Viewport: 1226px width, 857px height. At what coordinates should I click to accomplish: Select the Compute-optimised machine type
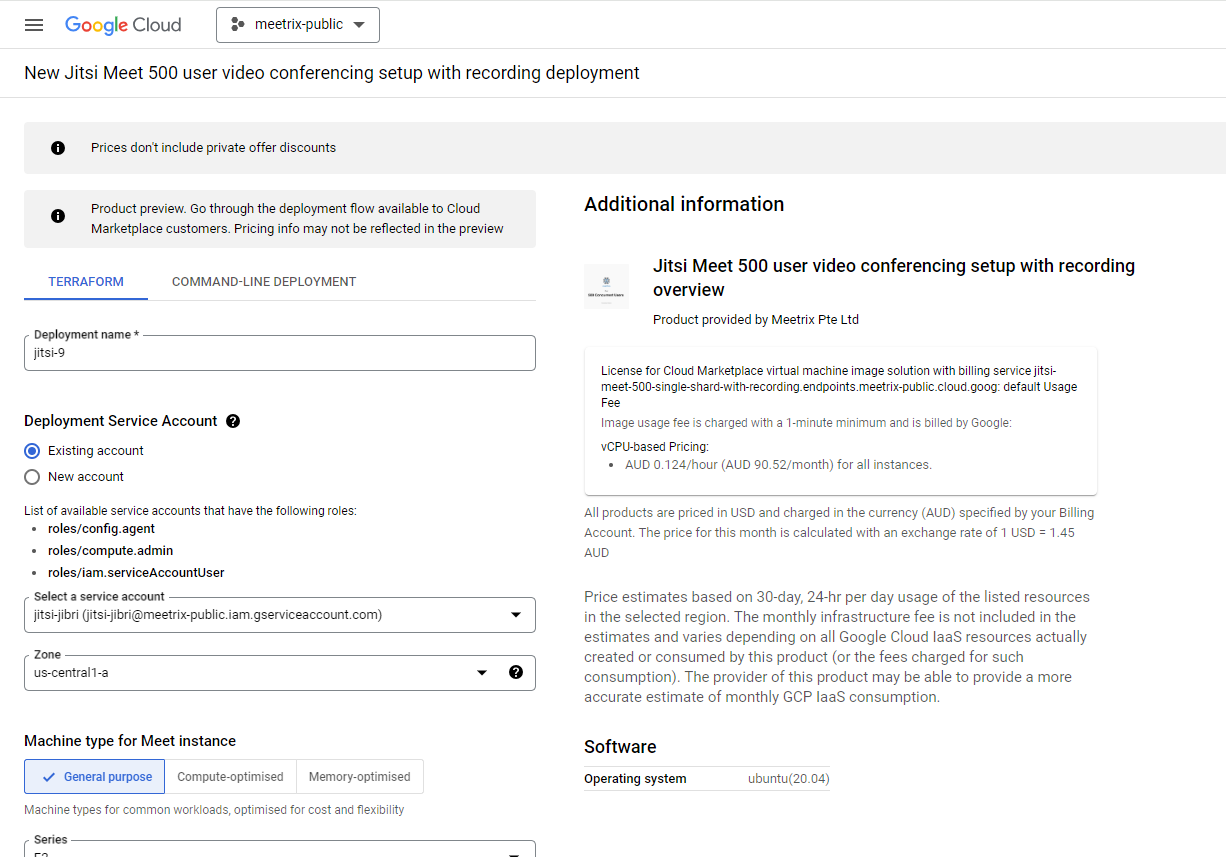tap(230, 777)
